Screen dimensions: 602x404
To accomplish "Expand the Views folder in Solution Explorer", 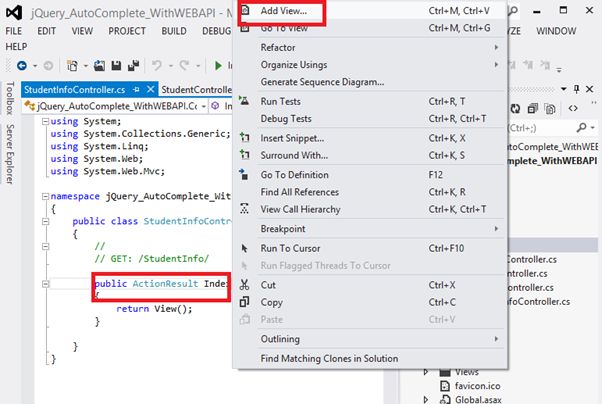I will (426, 372).
